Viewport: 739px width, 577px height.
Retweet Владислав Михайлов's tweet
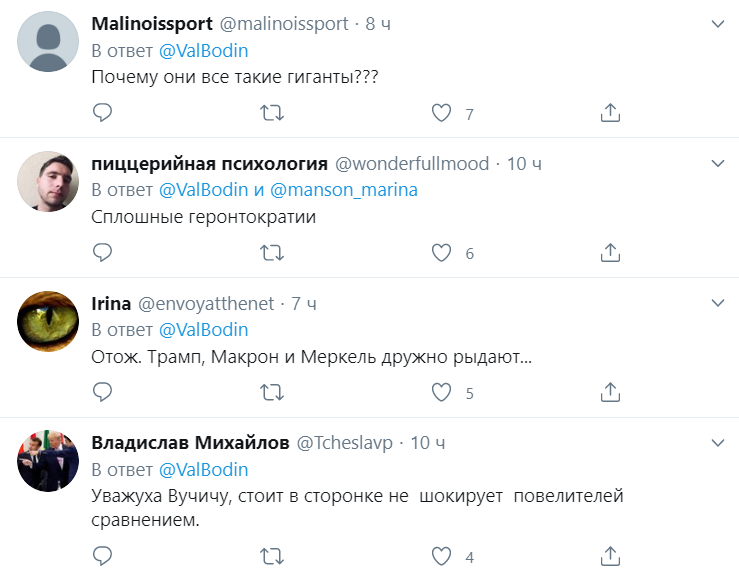coord(271,555)
